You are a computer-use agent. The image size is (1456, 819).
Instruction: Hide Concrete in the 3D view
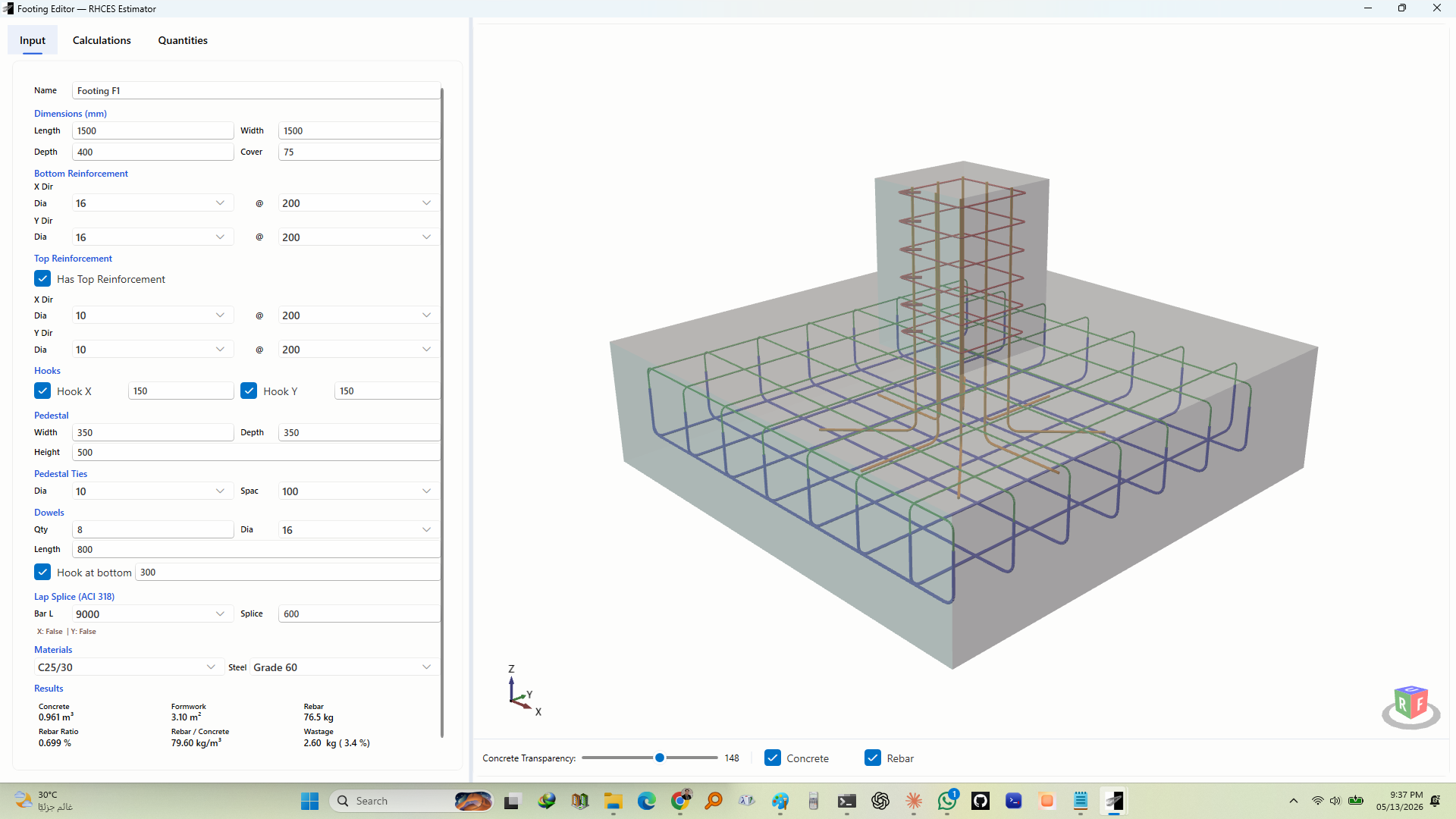pyautogui.click(x=773, y=758)
